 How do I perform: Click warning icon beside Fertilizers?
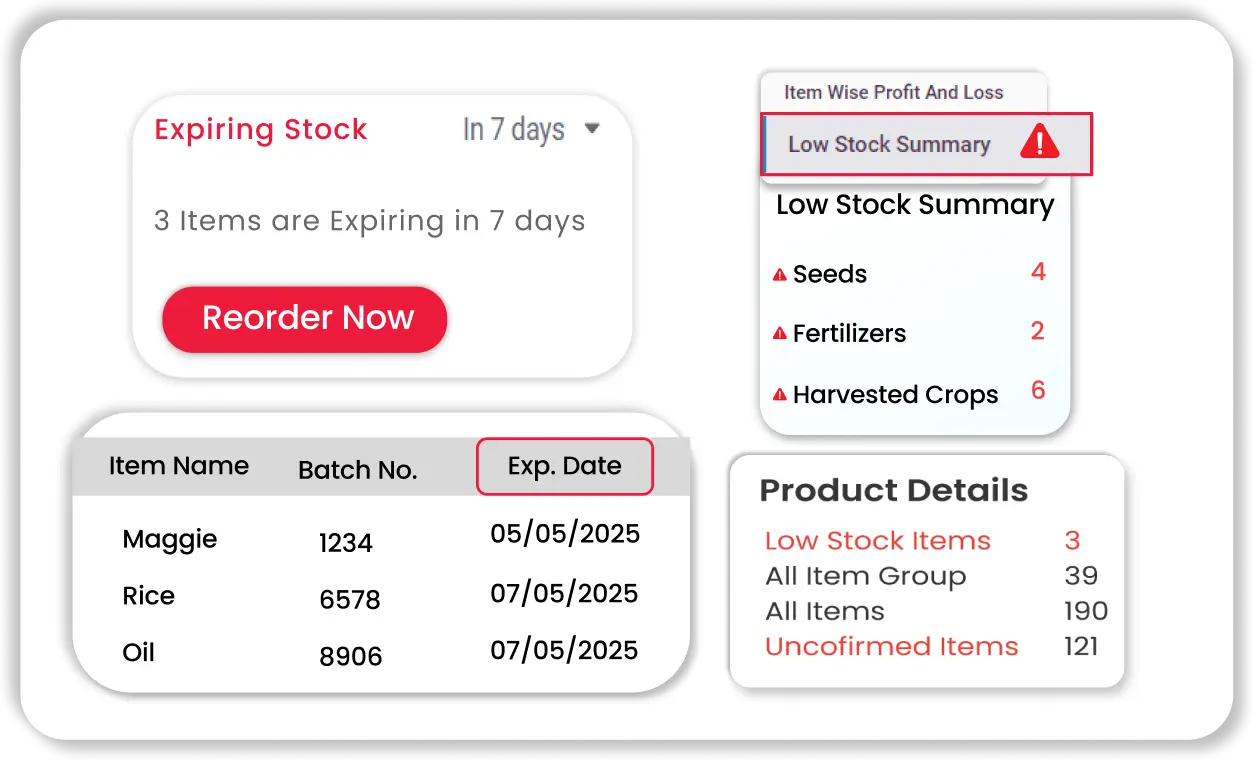[x=780, y=334]
